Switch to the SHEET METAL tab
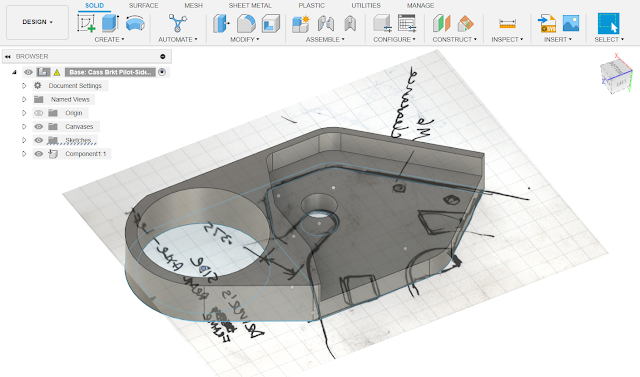The image size is (640, 377). 250,5
